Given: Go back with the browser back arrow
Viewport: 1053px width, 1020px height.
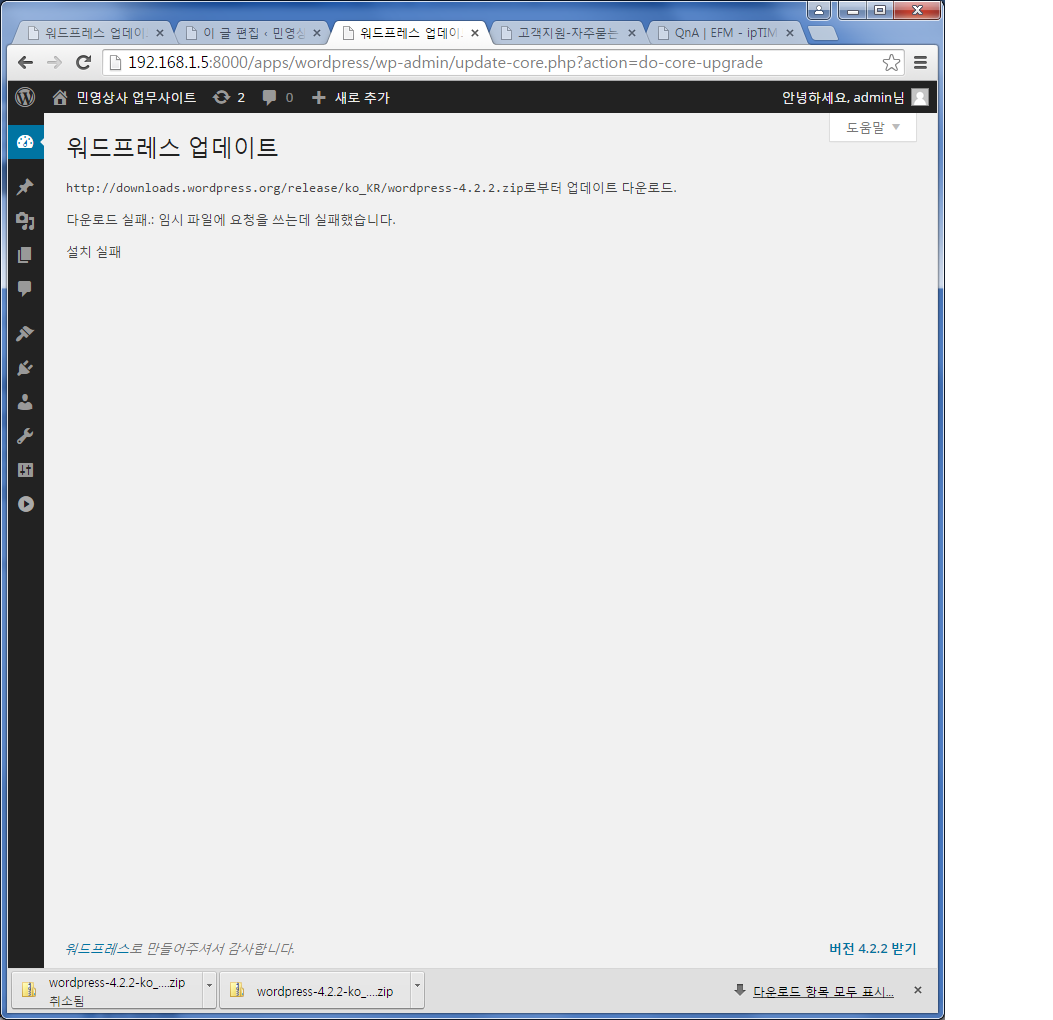Looking at the screenshot, I should 26,62.
